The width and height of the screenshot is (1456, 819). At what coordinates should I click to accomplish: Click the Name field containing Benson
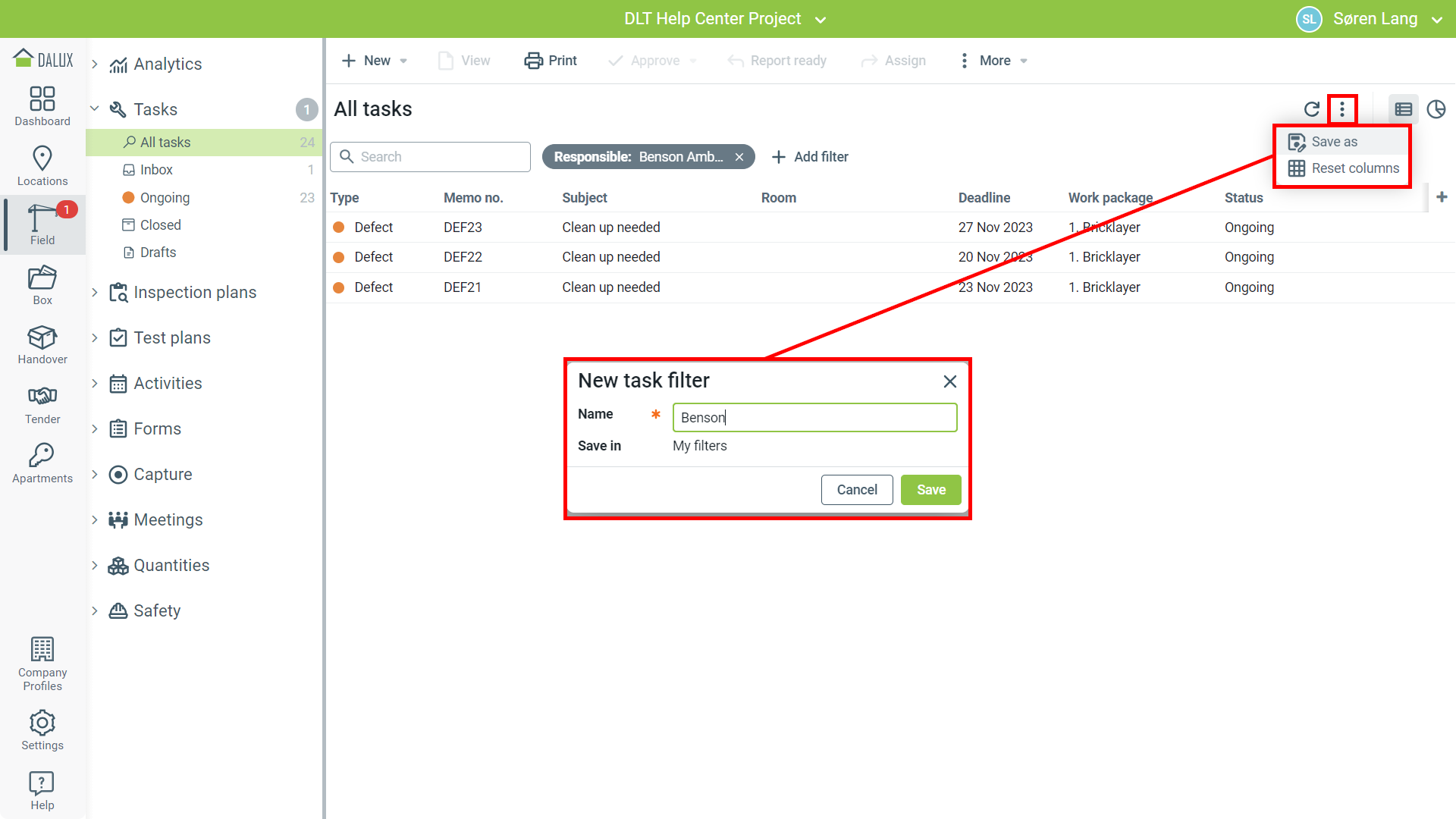pos(814,418)
